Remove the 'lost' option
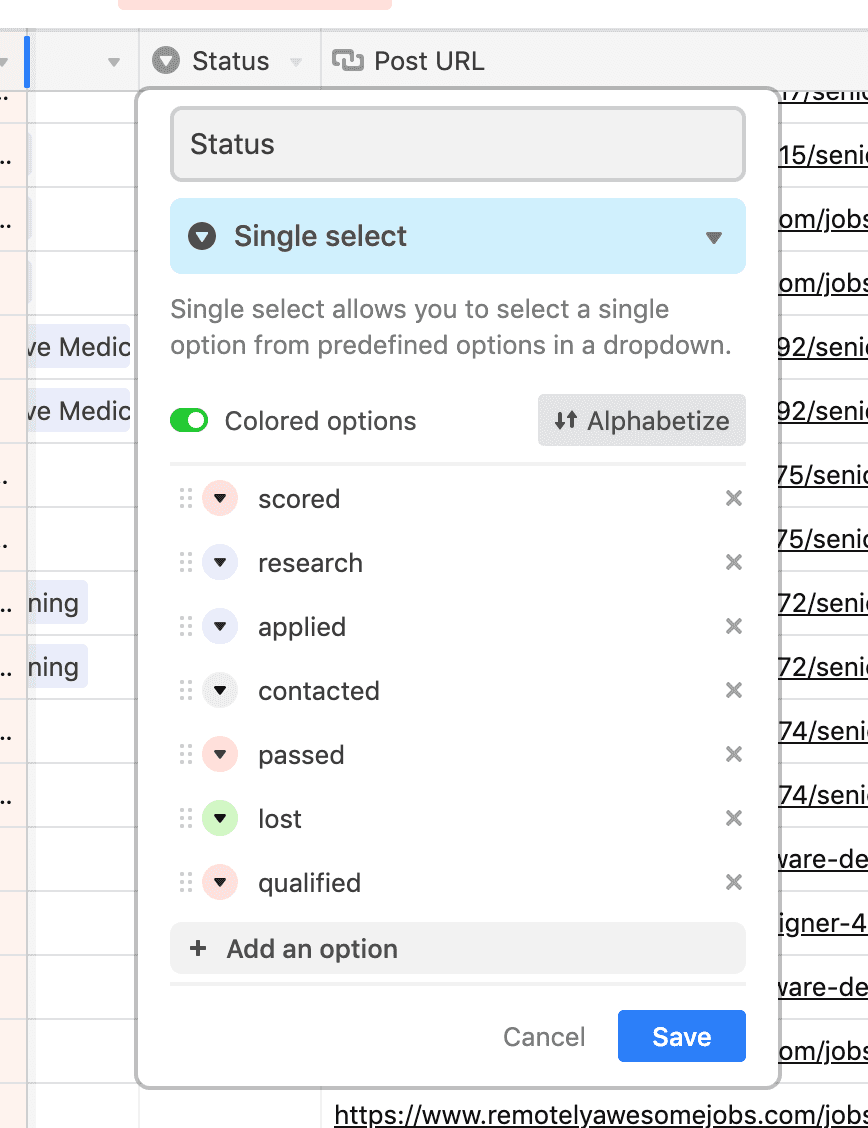This screenshot has width=868, height=1128. (x=734, y=819)
